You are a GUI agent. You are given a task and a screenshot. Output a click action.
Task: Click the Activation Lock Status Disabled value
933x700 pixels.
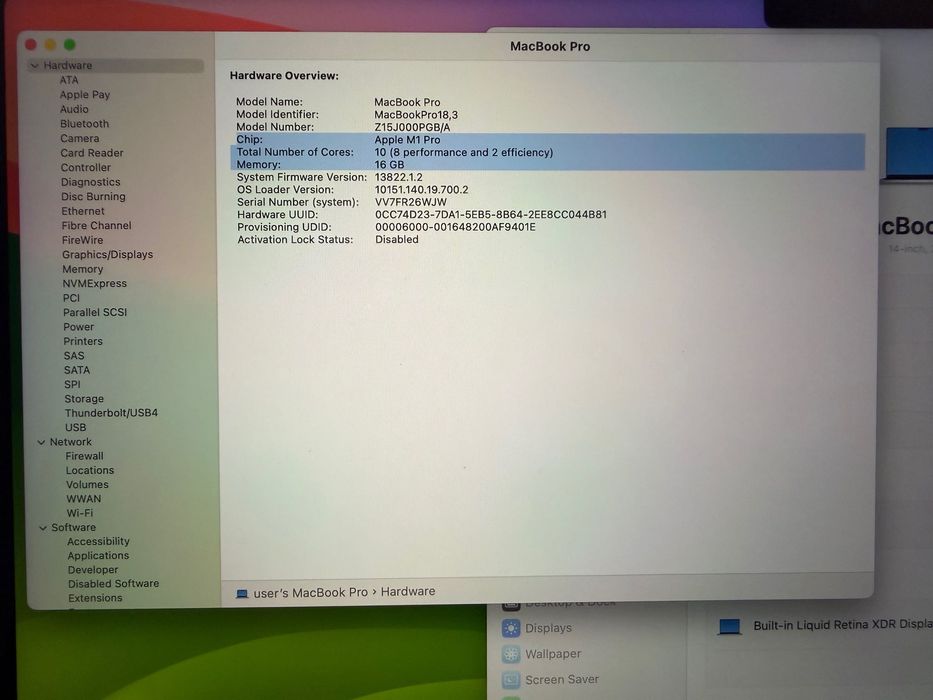coord(397,240)
